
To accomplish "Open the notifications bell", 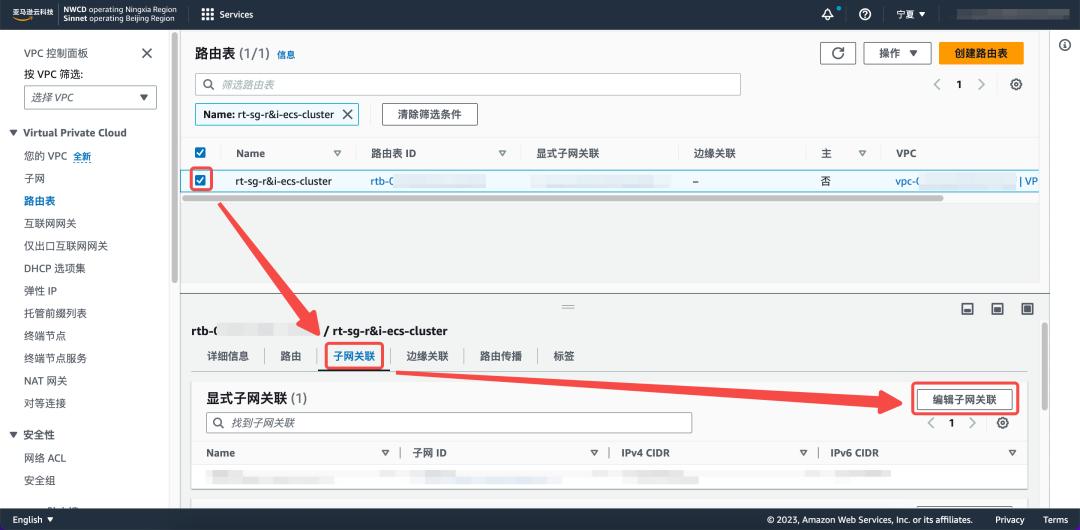I will click(x=828, y=14).
